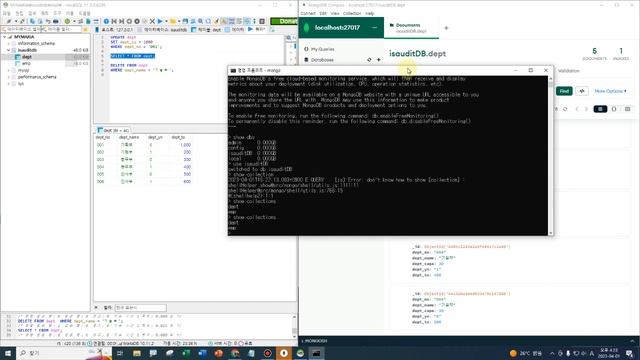Collapse the isauditdb database node
The height and width of the screenshot is (360, 640).
[9, 50]
